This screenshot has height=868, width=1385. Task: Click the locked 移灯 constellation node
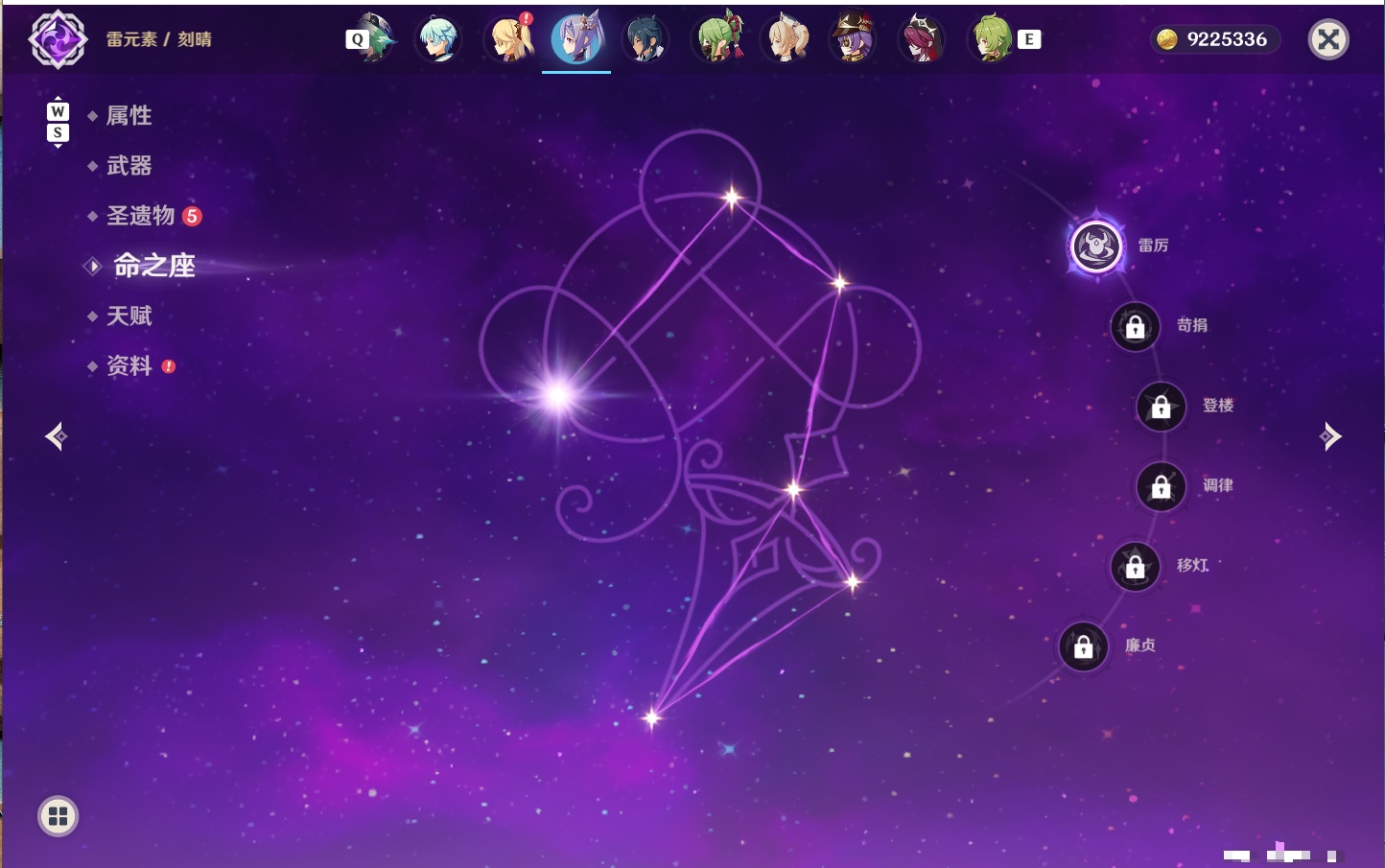point(1136,567)
